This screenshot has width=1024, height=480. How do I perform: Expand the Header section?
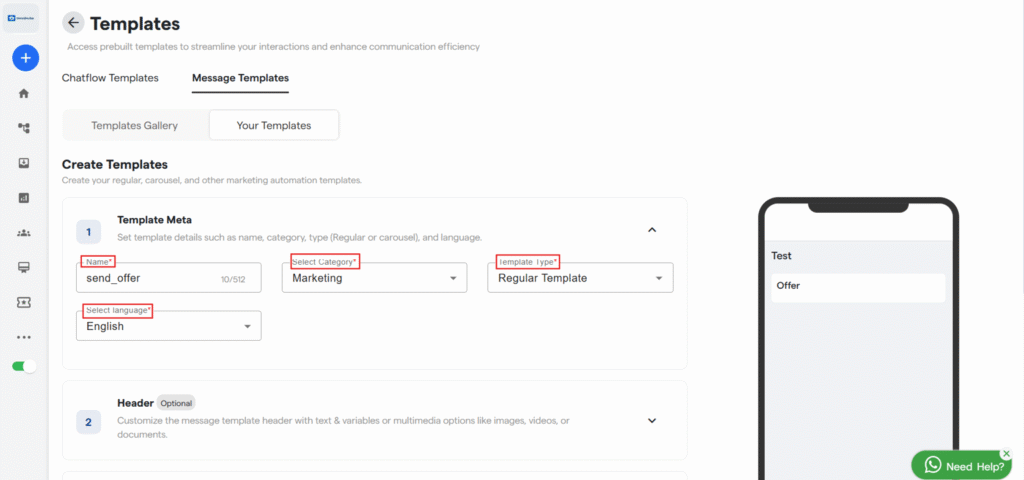pos(652,421)
